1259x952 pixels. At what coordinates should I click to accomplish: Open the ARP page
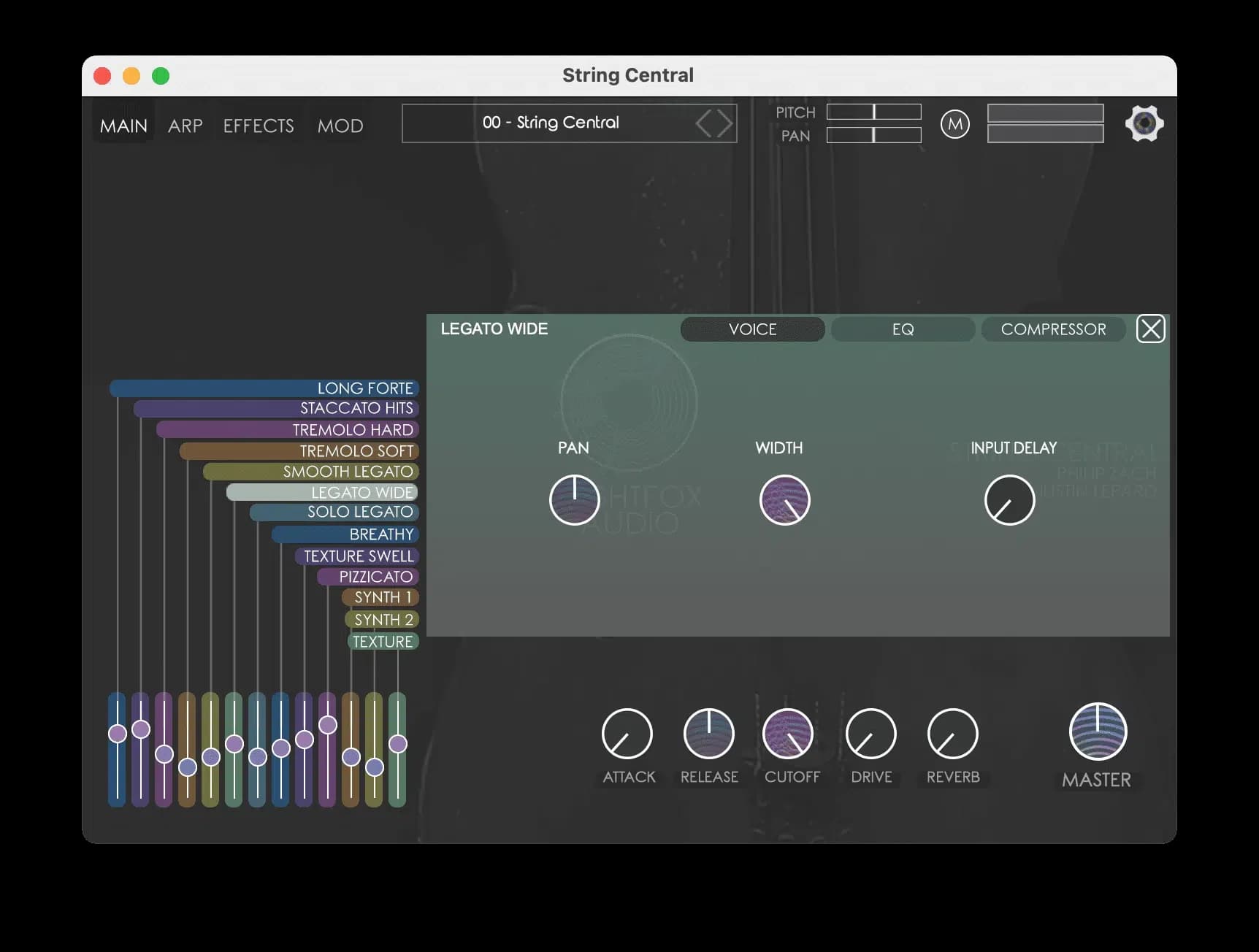(x=185, y=125)
